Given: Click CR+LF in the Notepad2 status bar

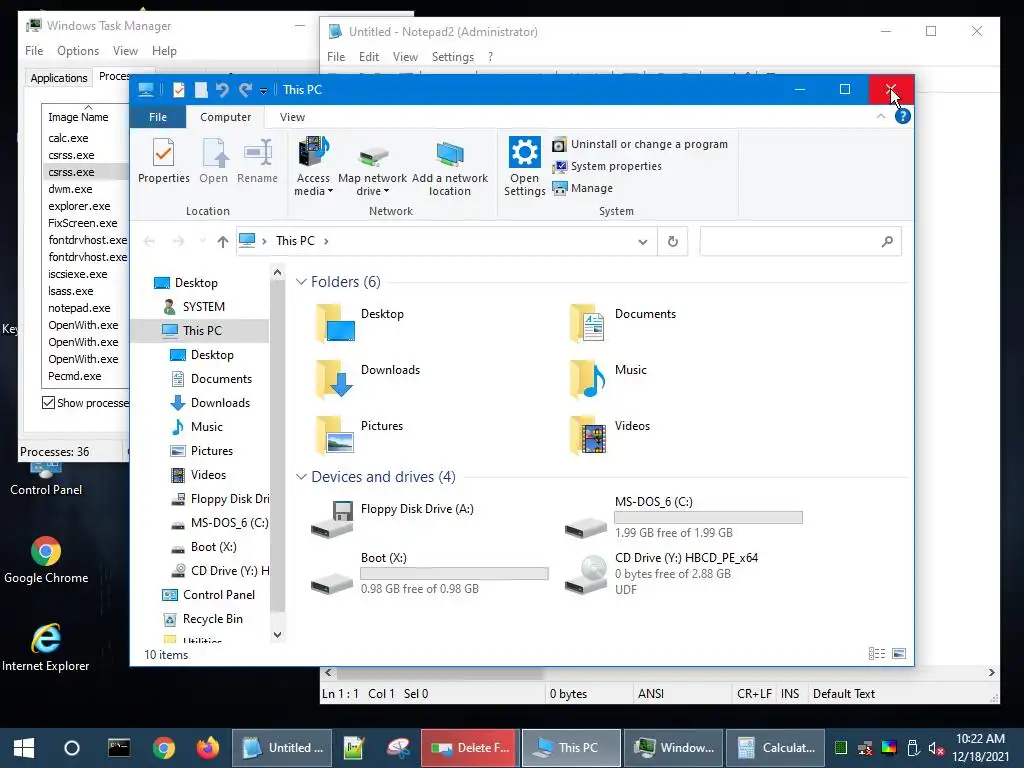Looking at the screenshot, I should [754, 694].
